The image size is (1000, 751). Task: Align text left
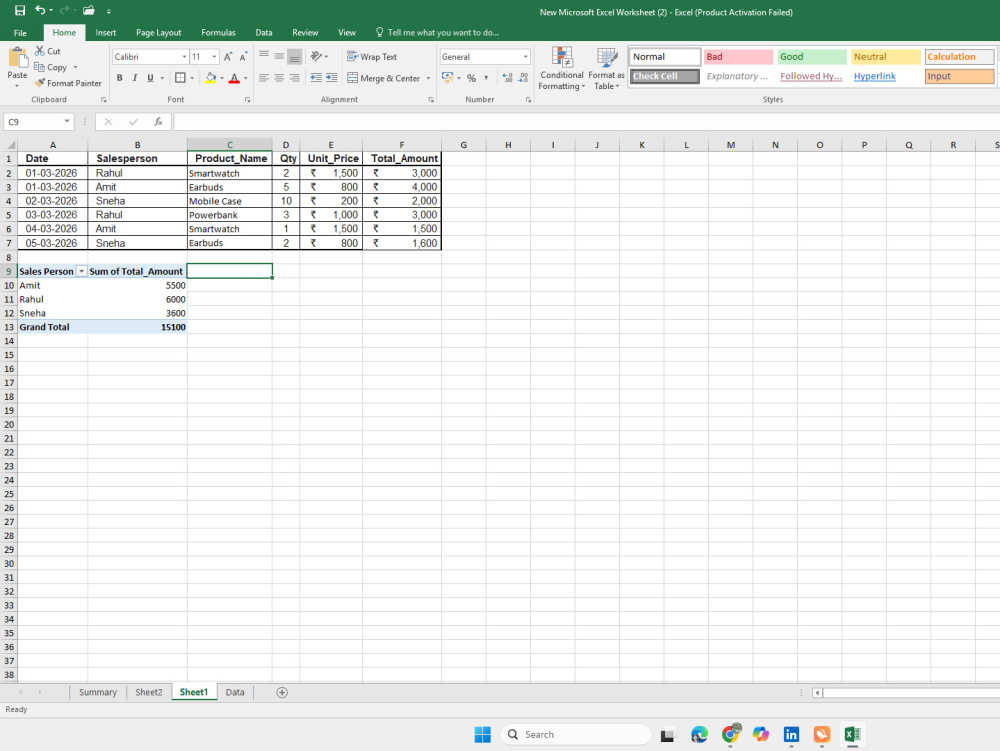pyautogui.click(x=264, y=78)
